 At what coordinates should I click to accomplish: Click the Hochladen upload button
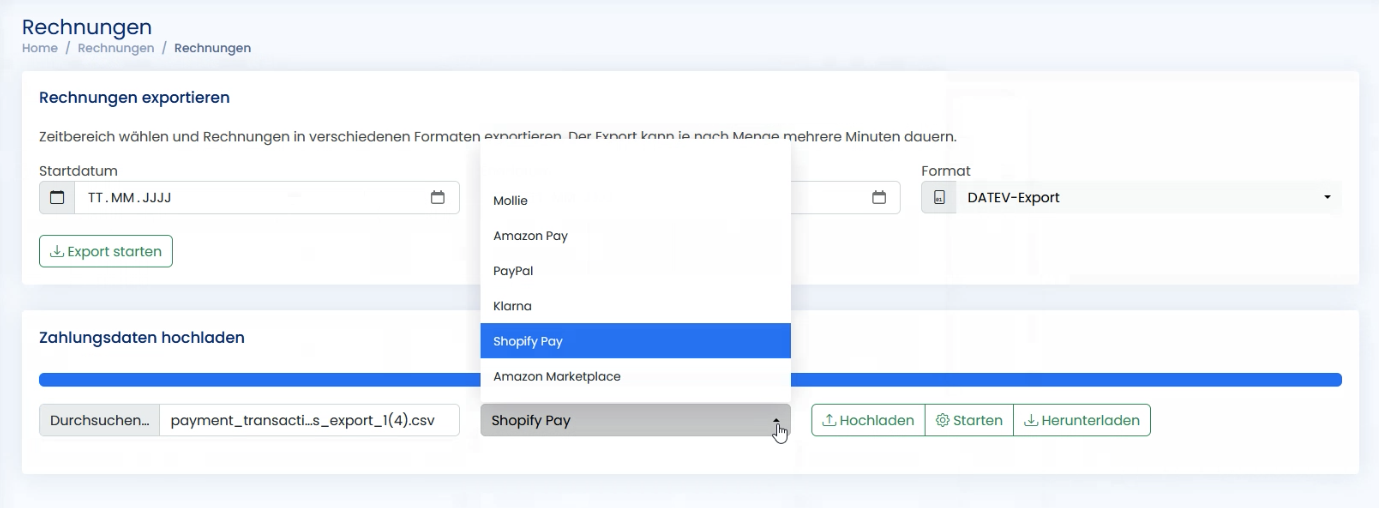coord(868,420)
